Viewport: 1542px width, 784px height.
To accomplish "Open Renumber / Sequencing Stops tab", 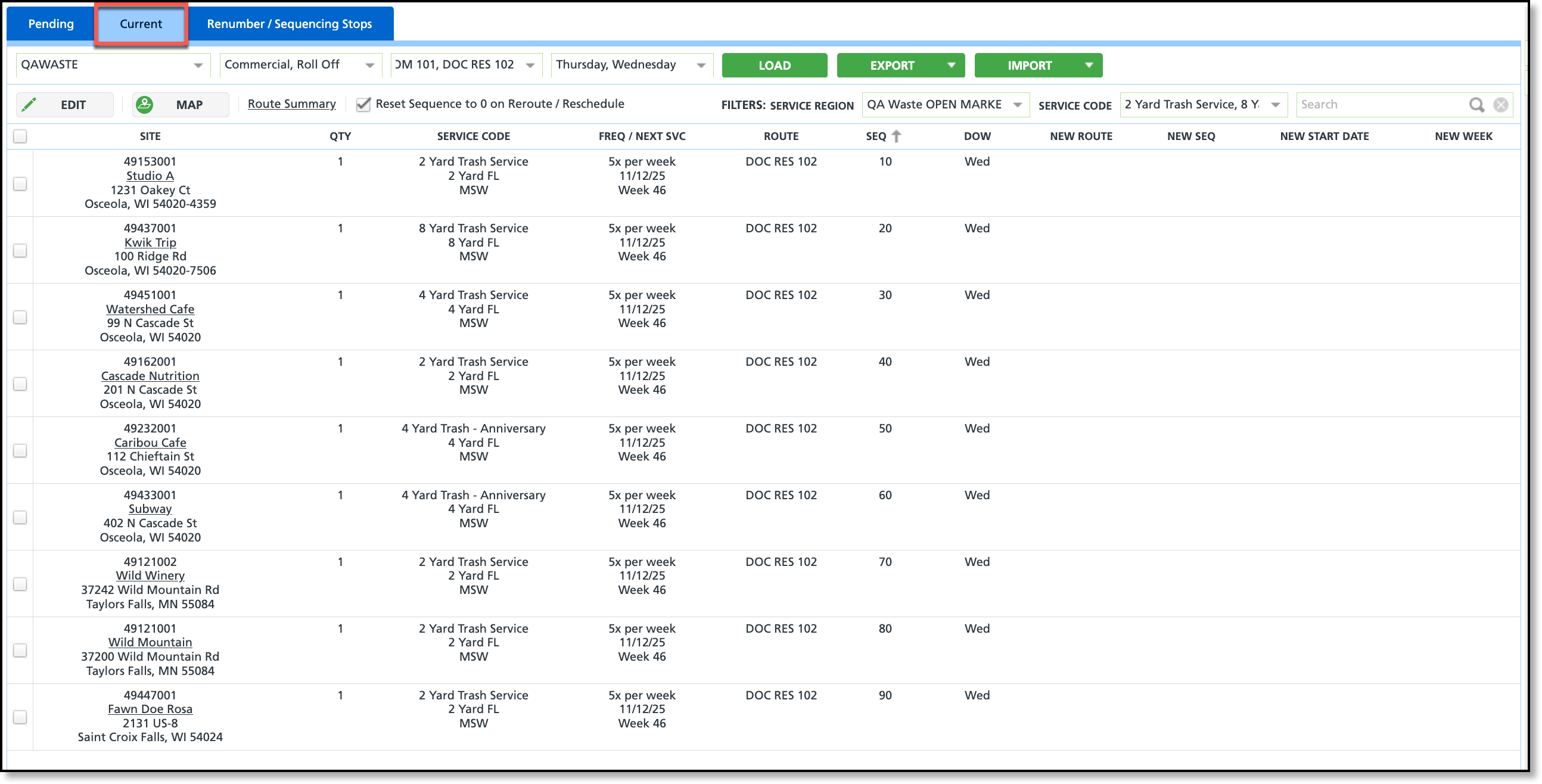I will 289,24.
